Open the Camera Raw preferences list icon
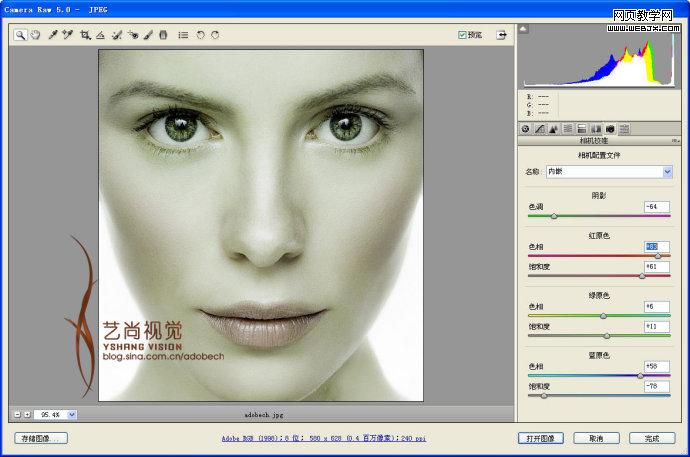 (x=183, y=35)
